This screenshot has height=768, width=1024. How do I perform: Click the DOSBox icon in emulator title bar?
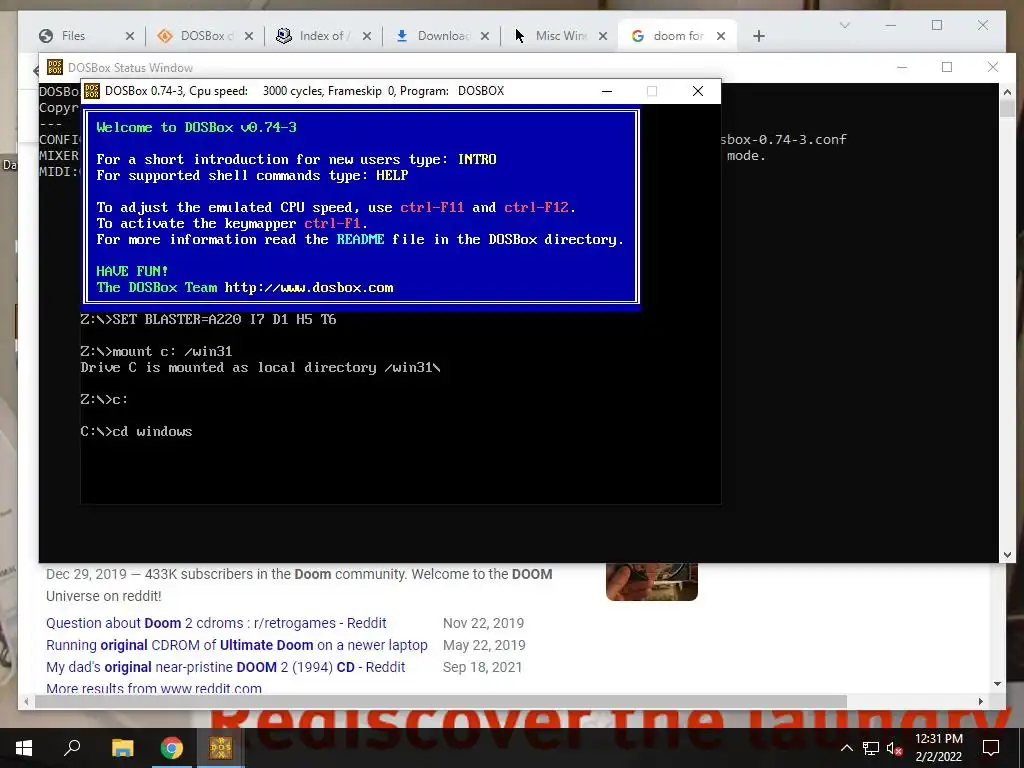click(x=92, y=91)
